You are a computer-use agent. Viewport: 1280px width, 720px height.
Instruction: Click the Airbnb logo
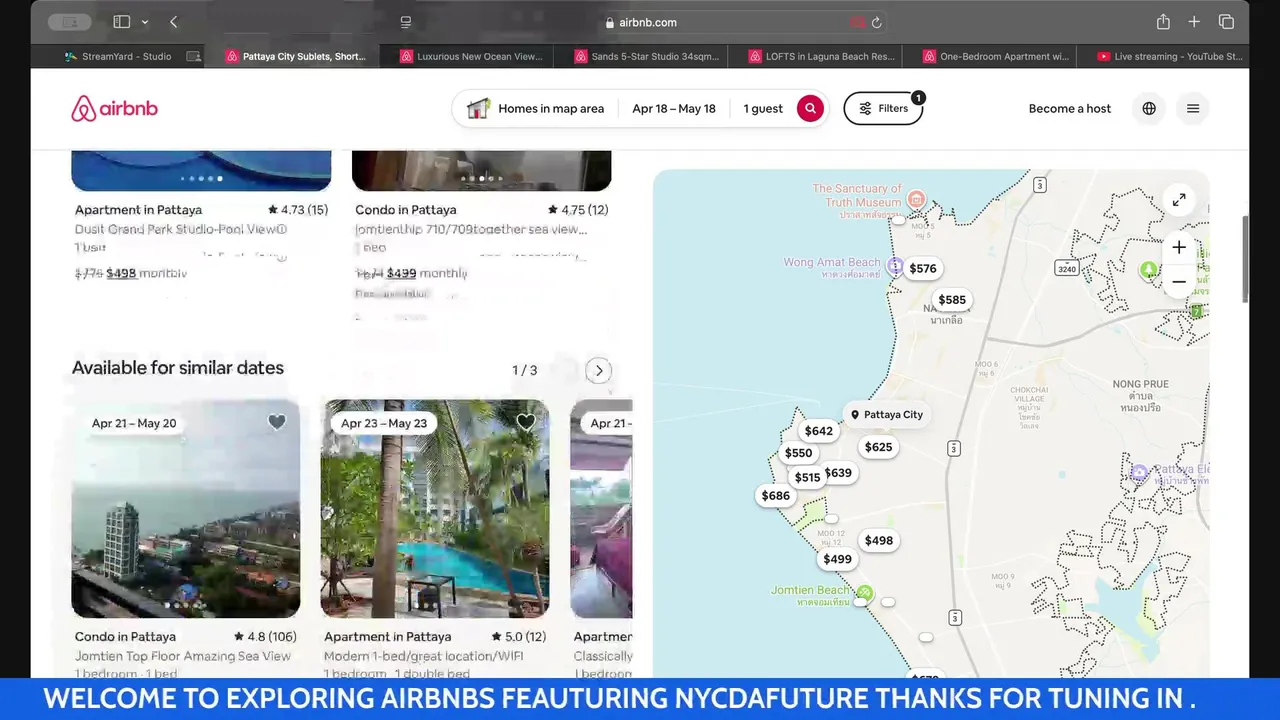[114, 108]
